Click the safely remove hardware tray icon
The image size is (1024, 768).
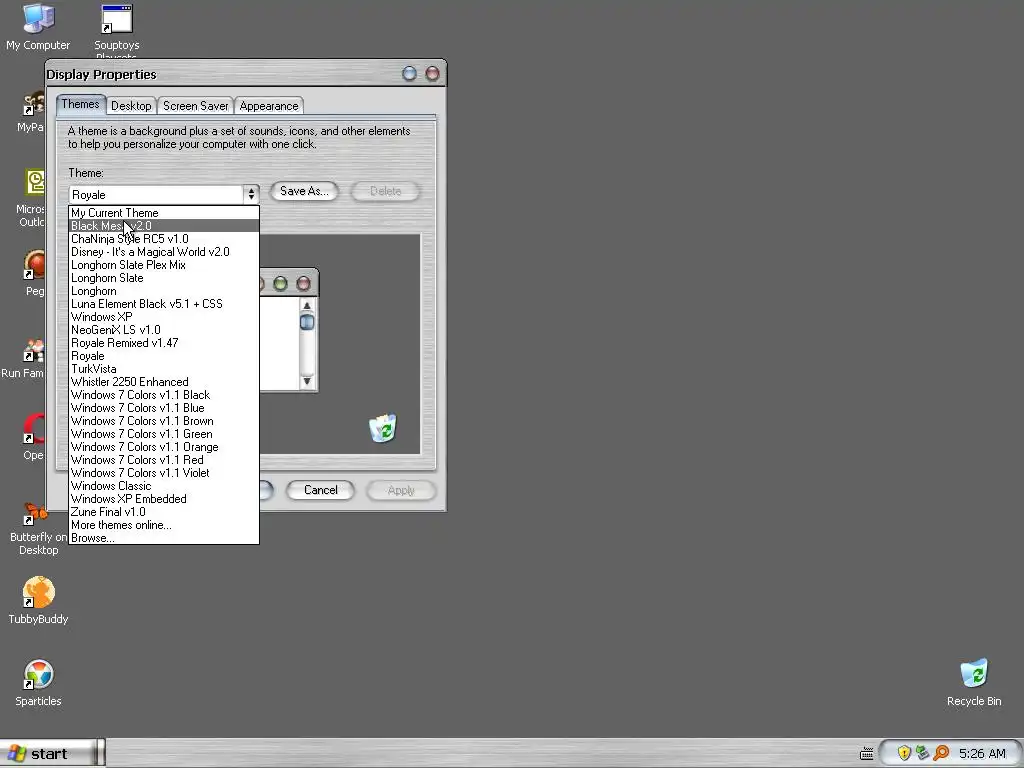click(x=922, y=753)
